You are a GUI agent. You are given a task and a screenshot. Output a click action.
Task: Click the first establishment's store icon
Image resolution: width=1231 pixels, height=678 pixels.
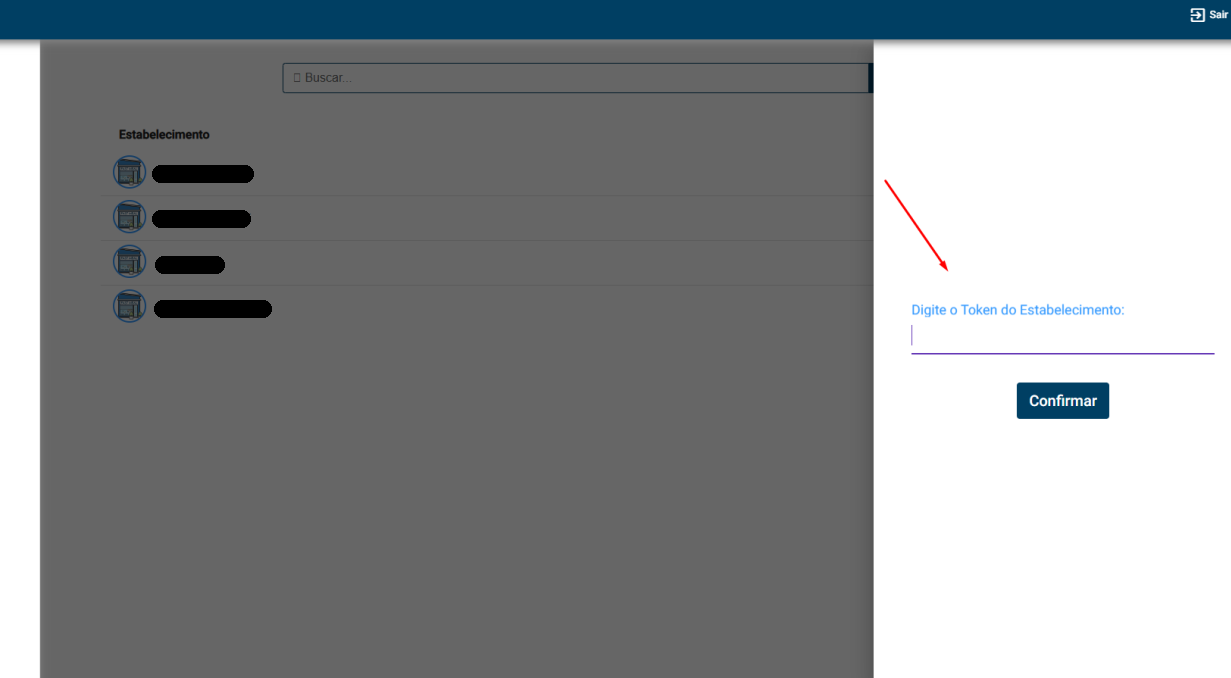[x=129, y=172]
